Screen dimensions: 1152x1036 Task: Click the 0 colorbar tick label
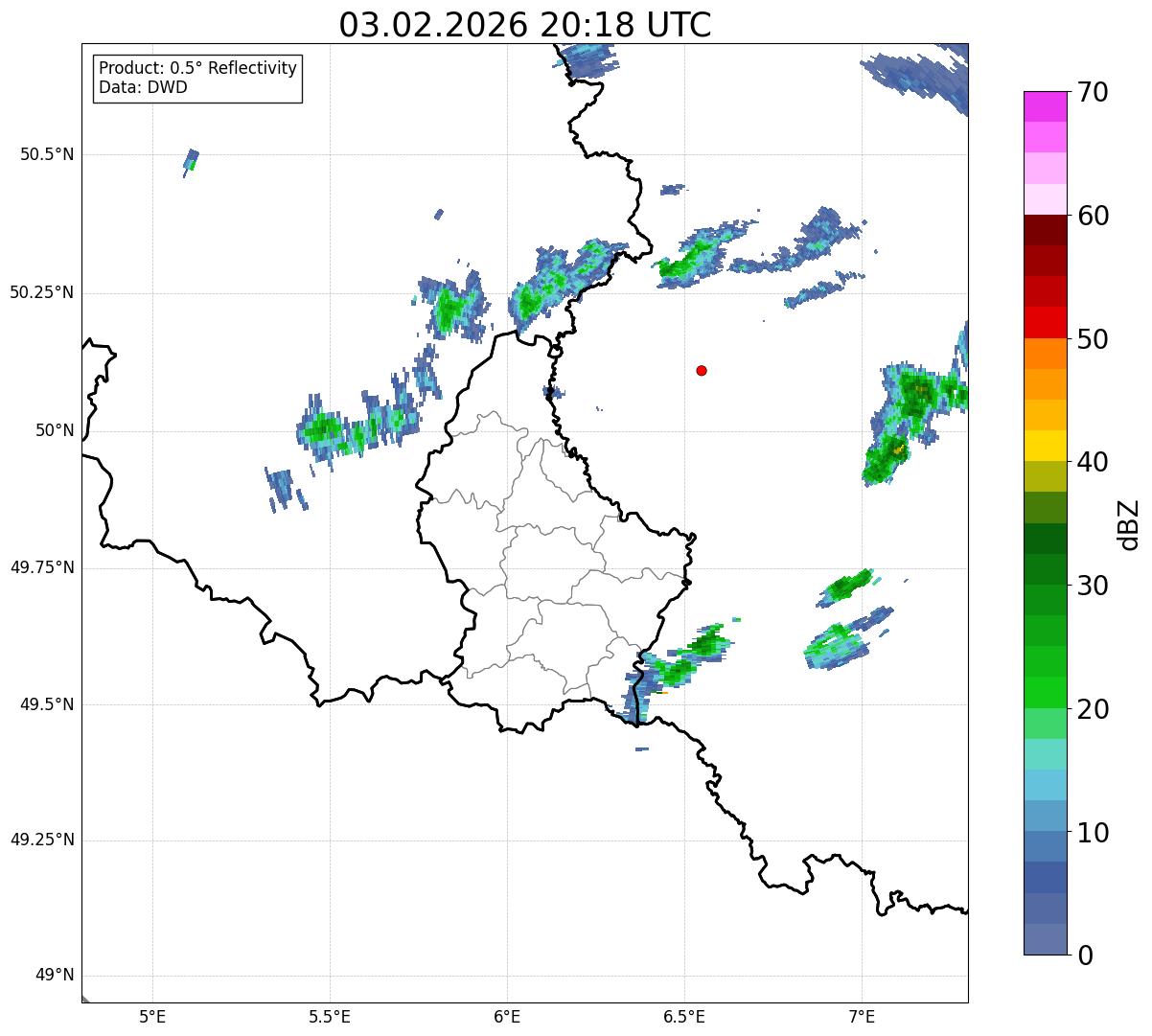[1085, 955]
